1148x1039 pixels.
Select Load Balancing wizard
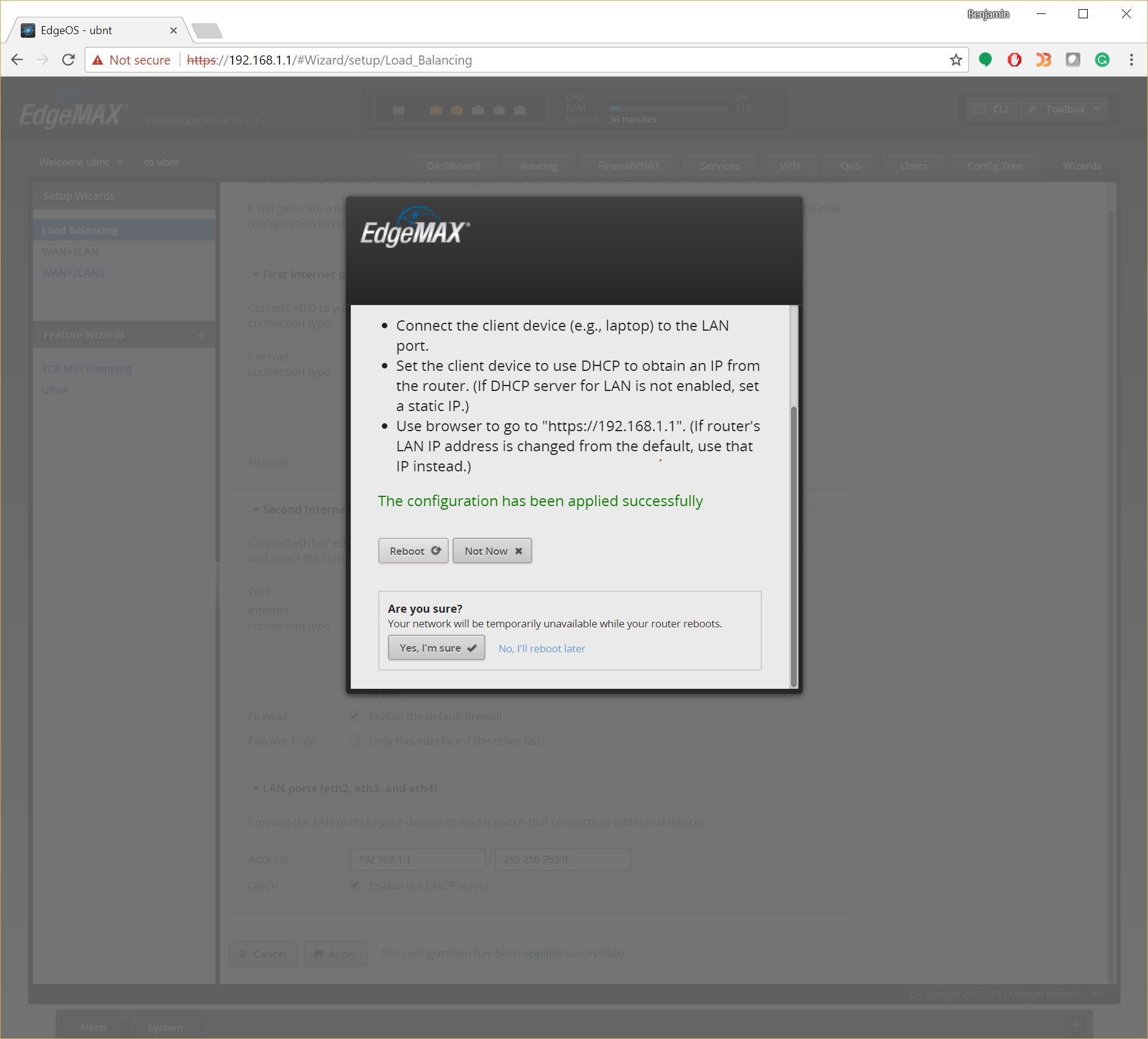(124, 230)
